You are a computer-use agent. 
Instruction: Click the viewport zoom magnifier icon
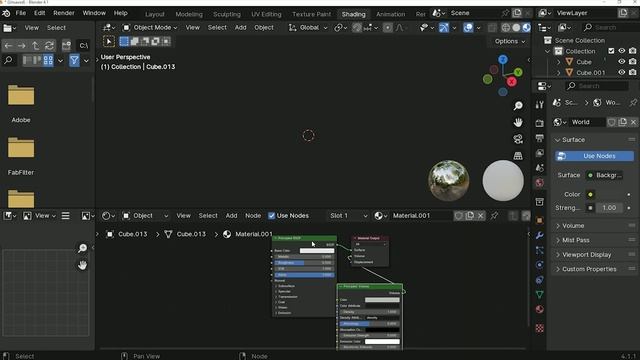click(x=518, y=106)
